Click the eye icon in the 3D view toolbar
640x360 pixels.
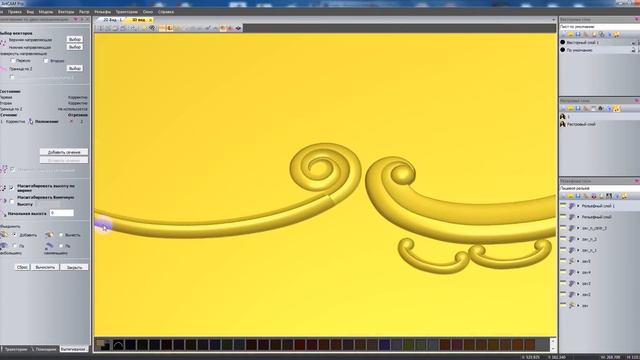tap(152, 28)
